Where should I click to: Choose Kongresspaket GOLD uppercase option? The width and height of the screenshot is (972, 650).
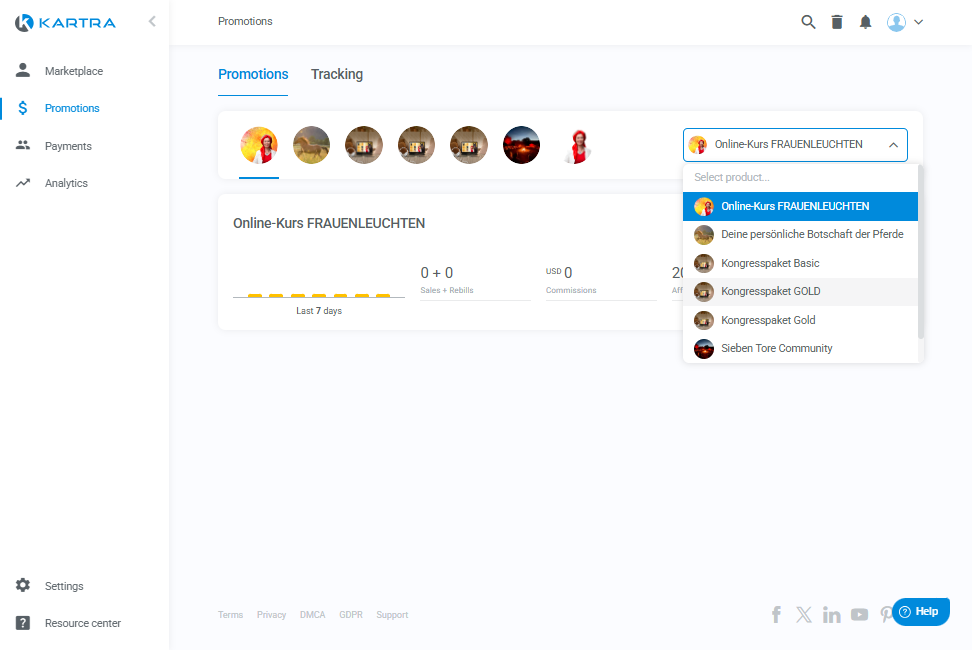pos(800,291)
